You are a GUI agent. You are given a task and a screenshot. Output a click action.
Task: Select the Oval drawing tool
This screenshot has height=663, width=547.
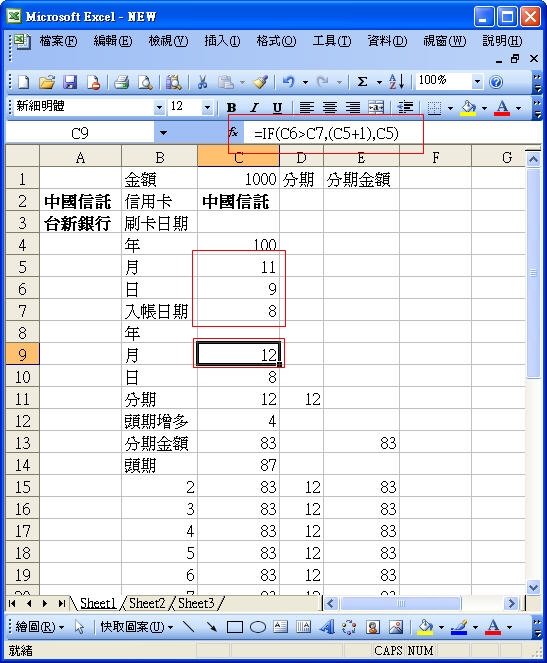point(258,627)
